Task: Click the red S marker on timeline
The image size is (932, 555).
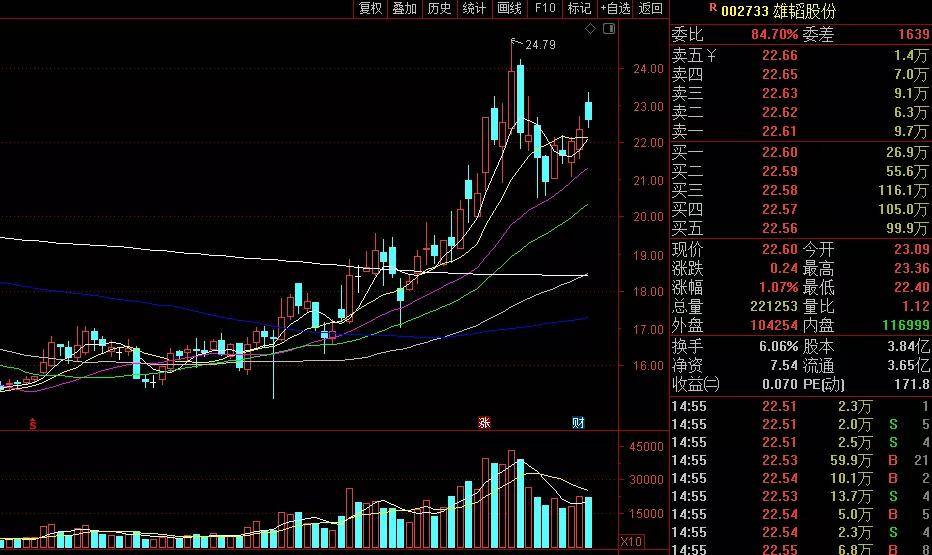Action: tap(33, 423)
